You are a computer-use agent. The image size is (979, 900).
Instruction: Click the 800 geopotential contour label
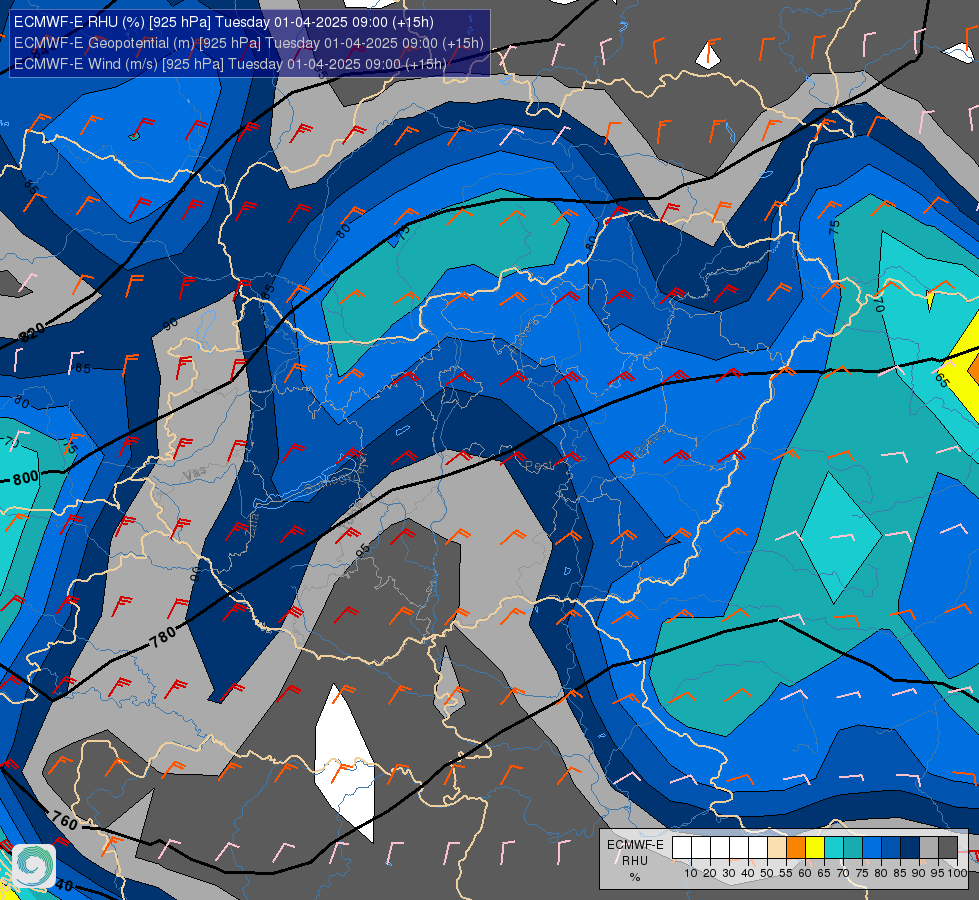click(26, 478)
